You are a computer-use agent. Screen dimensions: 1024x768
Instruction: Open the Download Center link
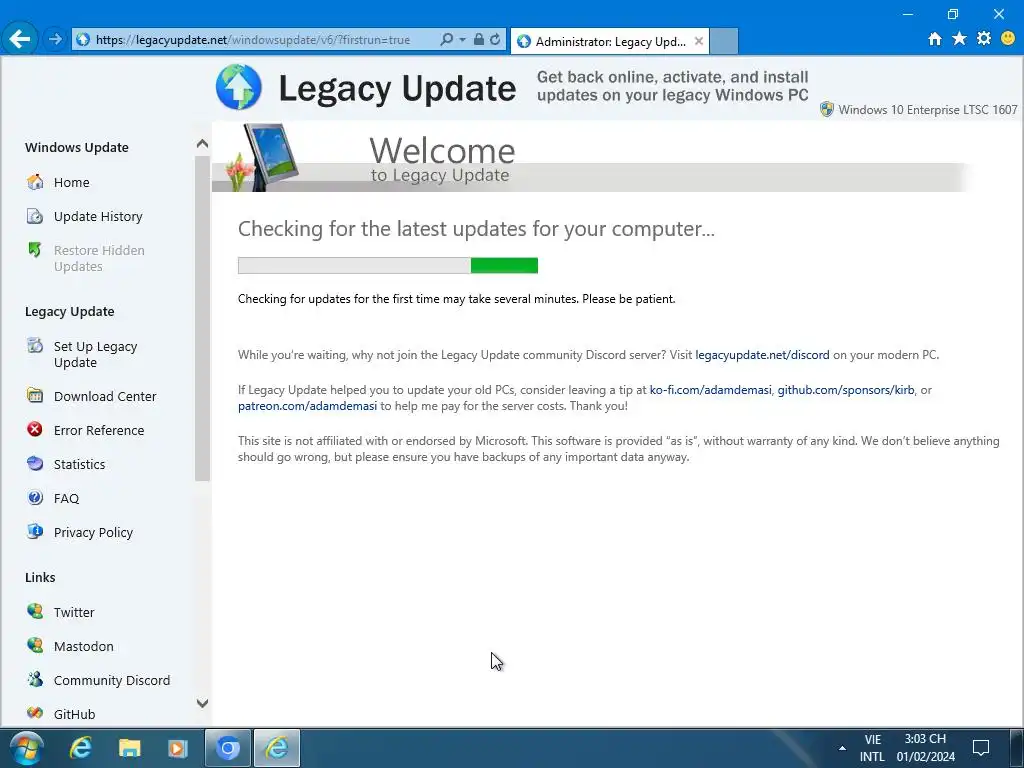coord(105,396)
